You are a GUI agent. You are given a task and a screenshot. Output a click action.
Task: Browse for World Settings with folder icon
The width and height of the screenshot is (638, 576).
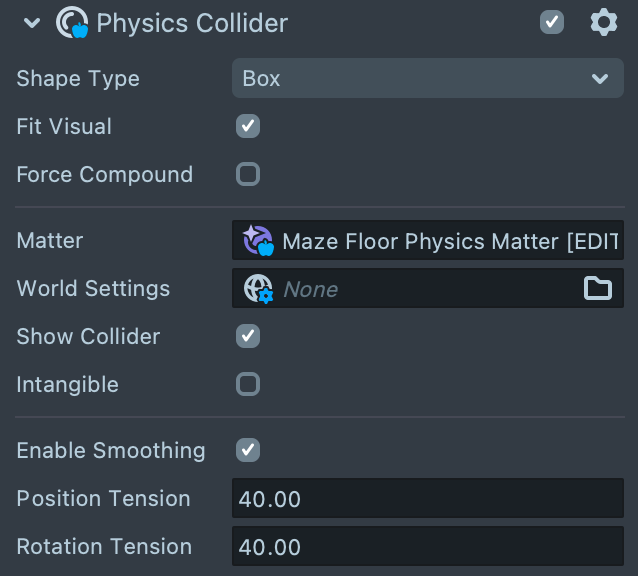pyautogui.click(x=598, y=289)
